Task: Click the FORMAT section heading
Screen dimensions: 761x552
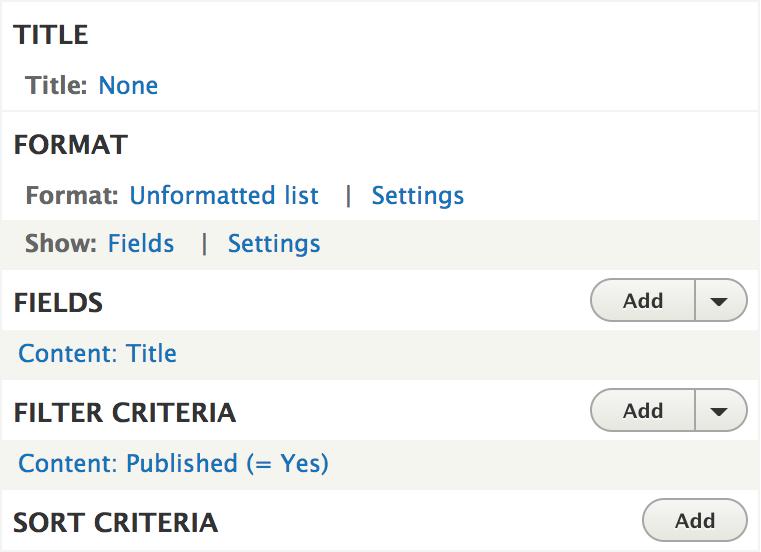Action: coord(71,145)
